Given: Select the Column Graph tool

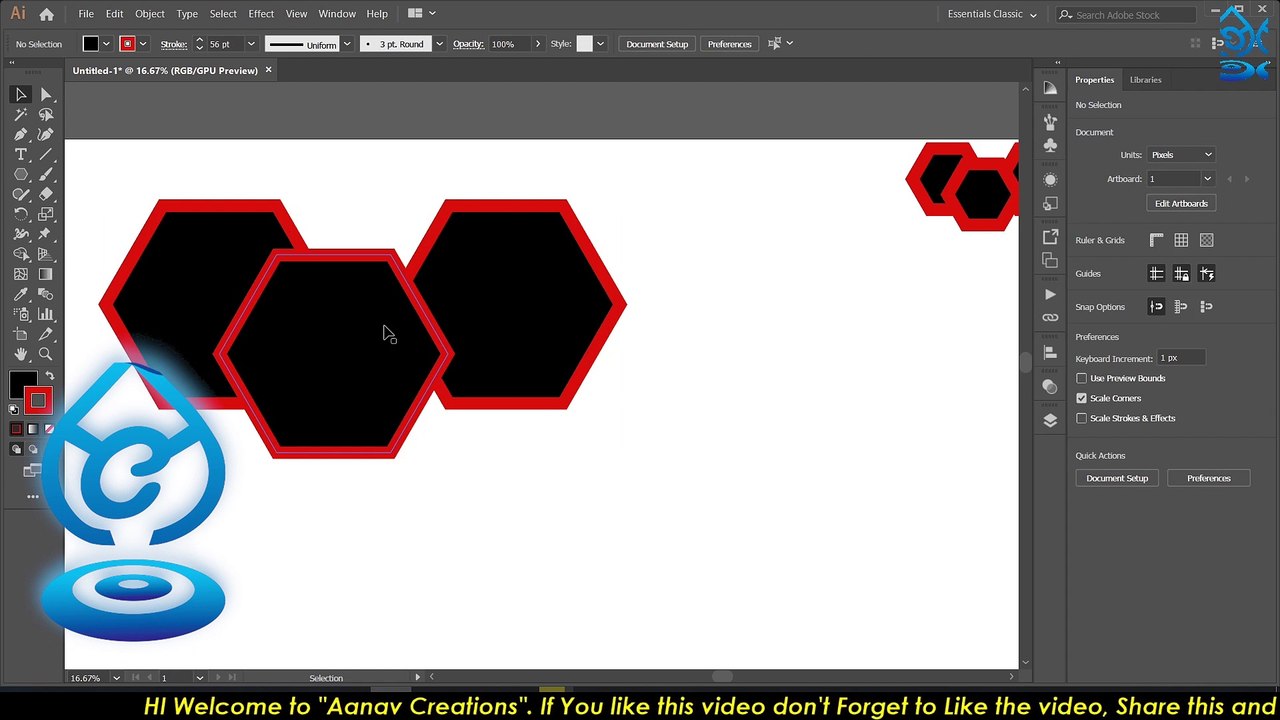Looking at the screenshot, I should coord(45,314).
